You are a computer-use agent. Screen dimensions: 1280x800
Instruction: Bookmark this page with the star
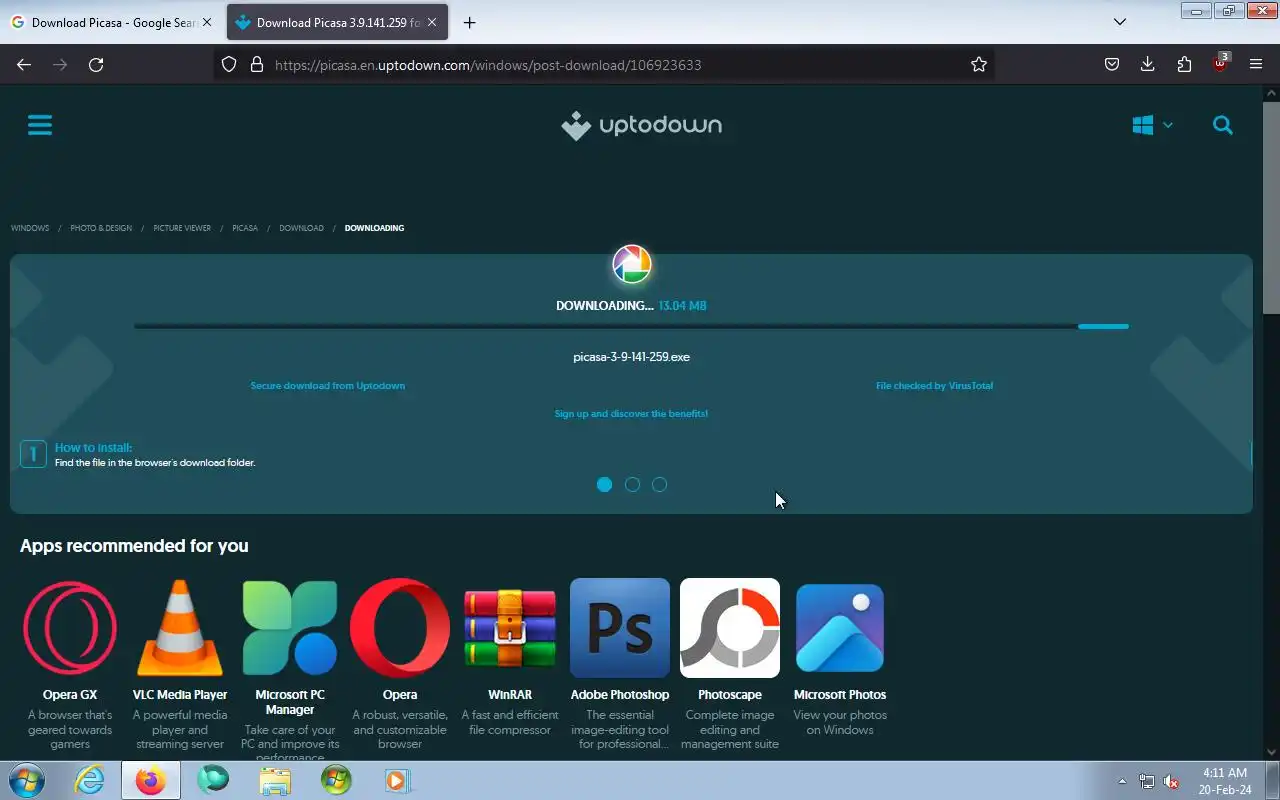[x=979, y=64]
